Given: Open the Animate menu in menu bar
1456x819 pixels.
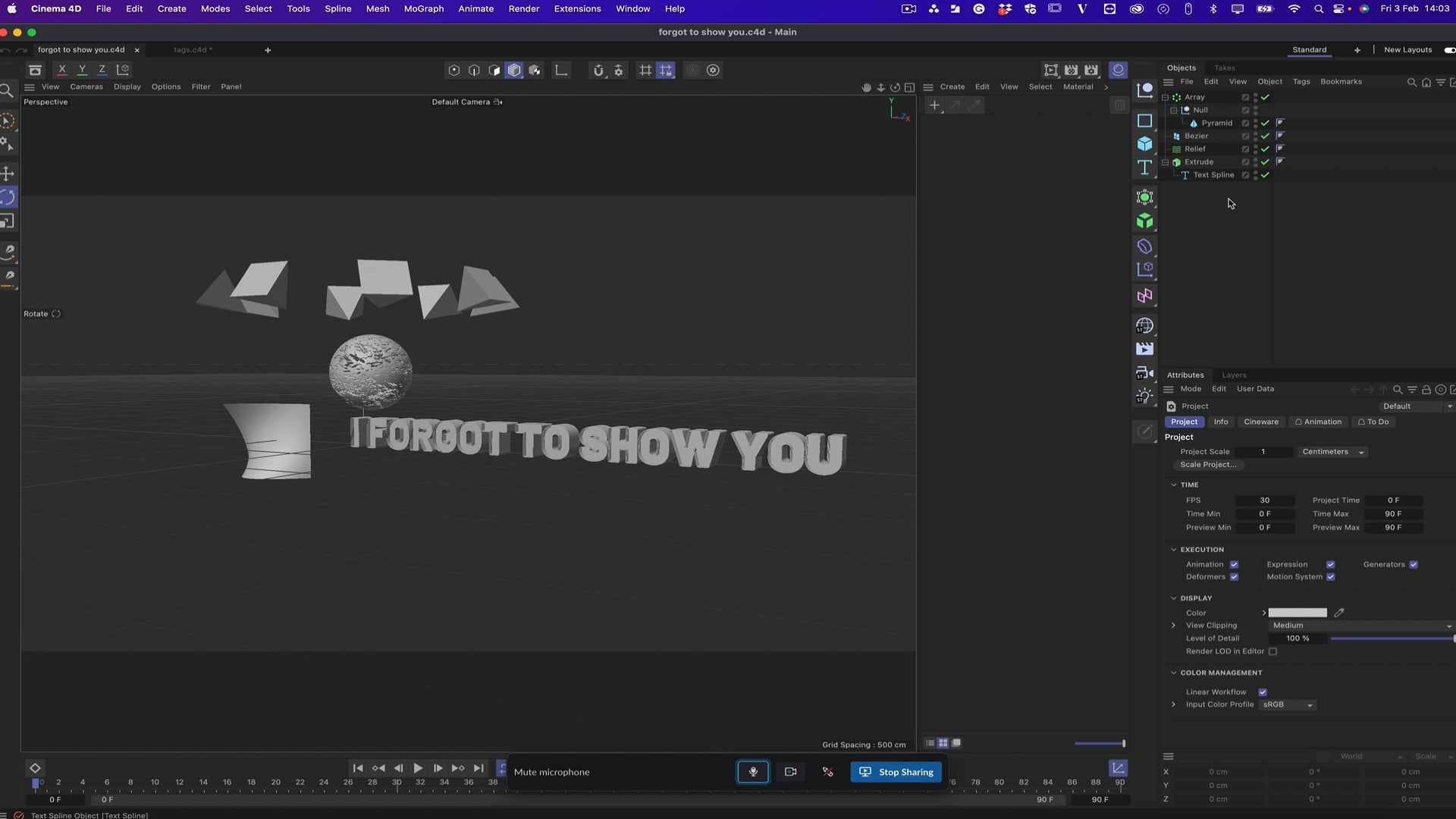Looking at the screenshot, I should [x=476, y=8].
